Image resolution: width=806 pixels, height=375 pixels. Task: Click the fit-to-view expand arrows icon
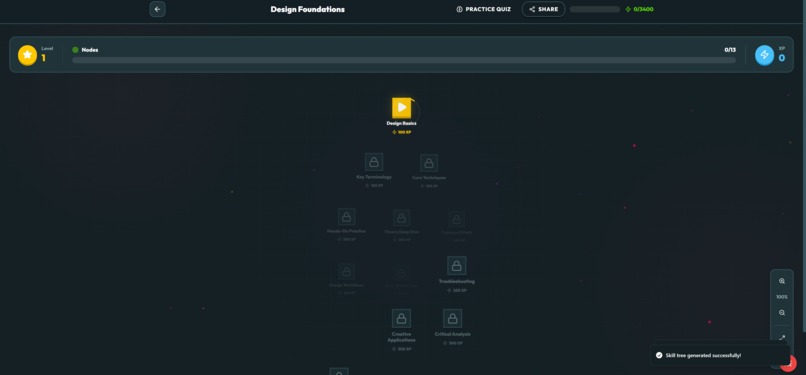point(782,338)
